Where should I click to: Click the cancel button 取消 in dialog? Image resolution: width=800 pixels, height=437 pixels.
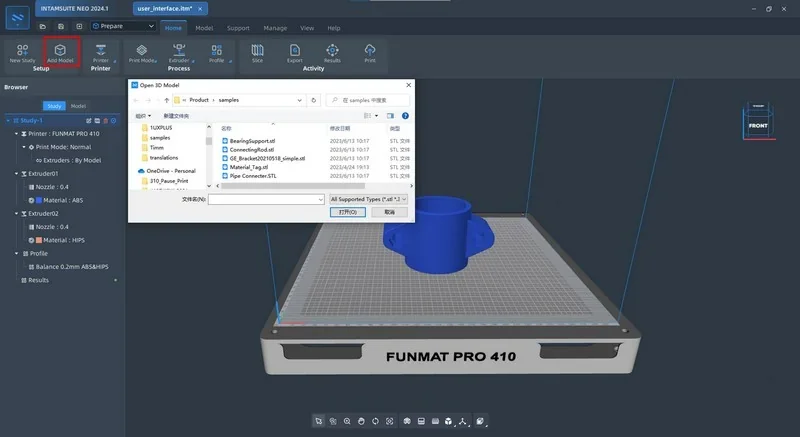click(x=389, y=212)
